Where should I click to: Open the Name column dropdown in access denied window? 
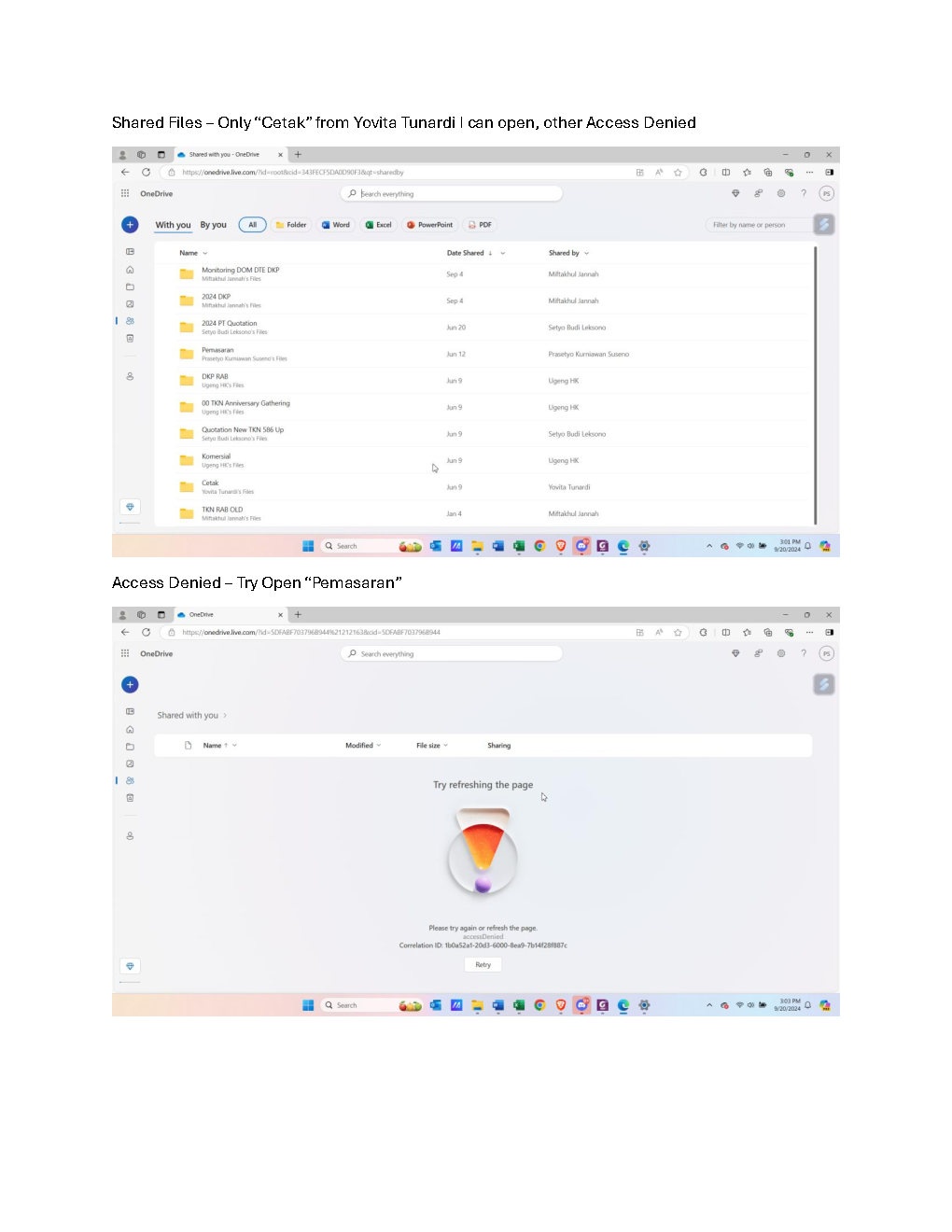tap(234, 746)
